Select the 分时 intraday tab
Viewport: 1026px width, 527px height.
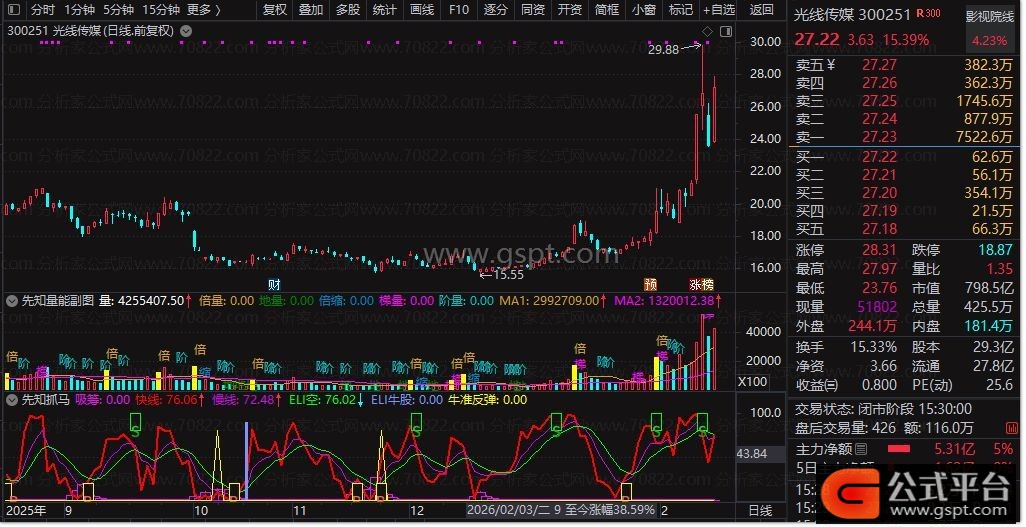tap(43, 10)
